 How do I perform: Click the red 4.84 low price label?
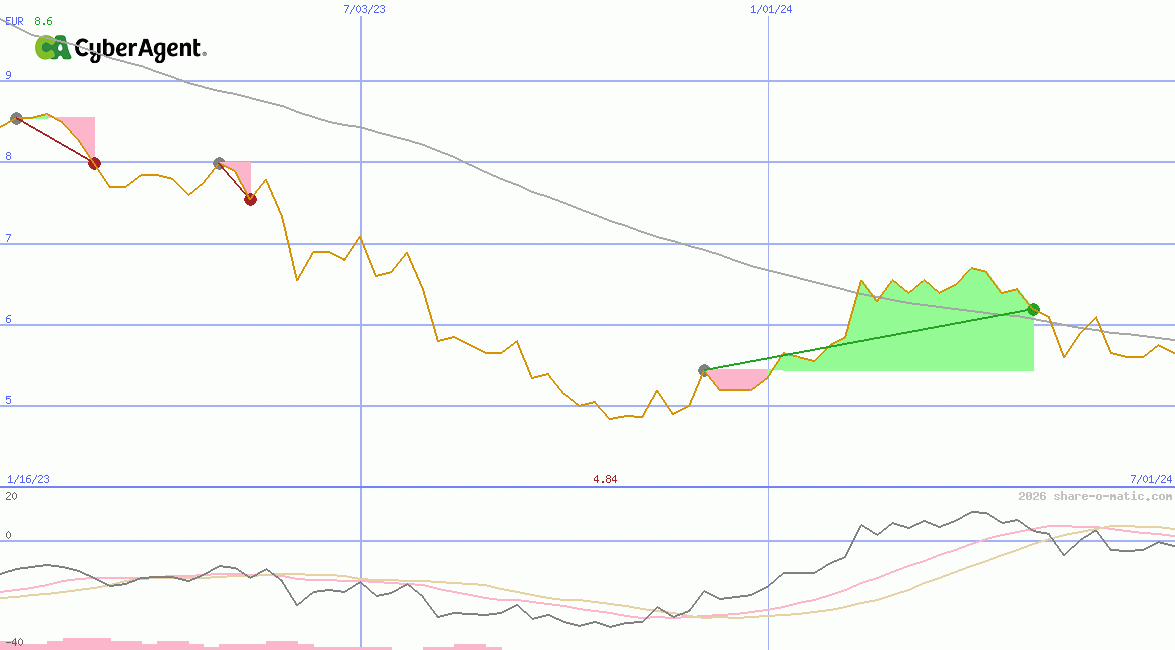605,479
